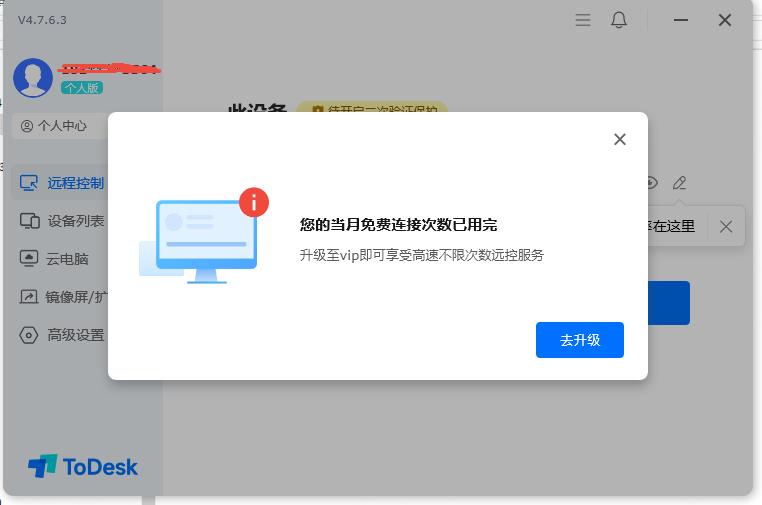Screen dimensions: 762x505
Task: Click the monitor illustration with red alert
Action: point(204,236)
